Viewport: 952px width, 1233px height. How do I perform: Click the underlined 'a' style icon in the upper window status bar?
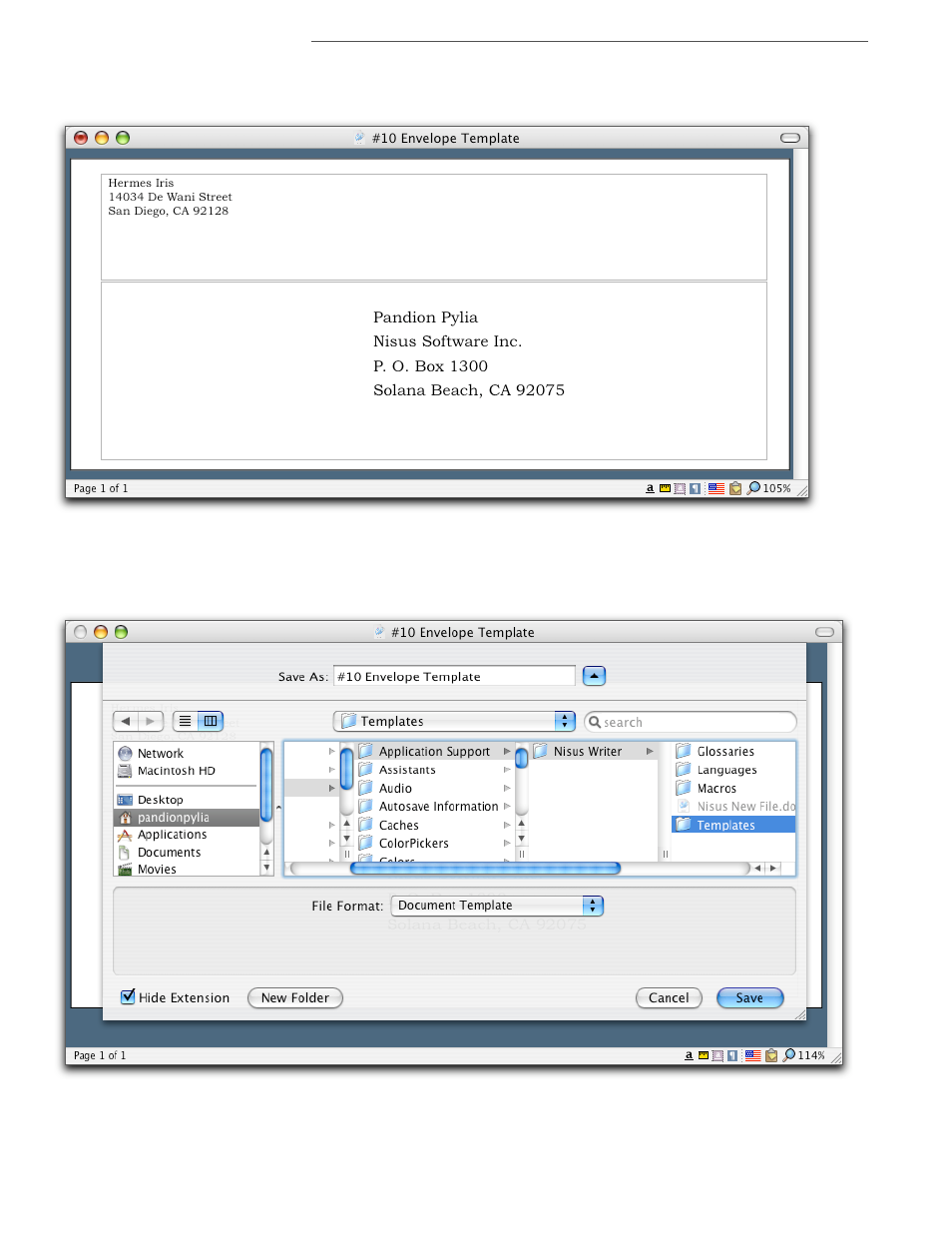651,488
